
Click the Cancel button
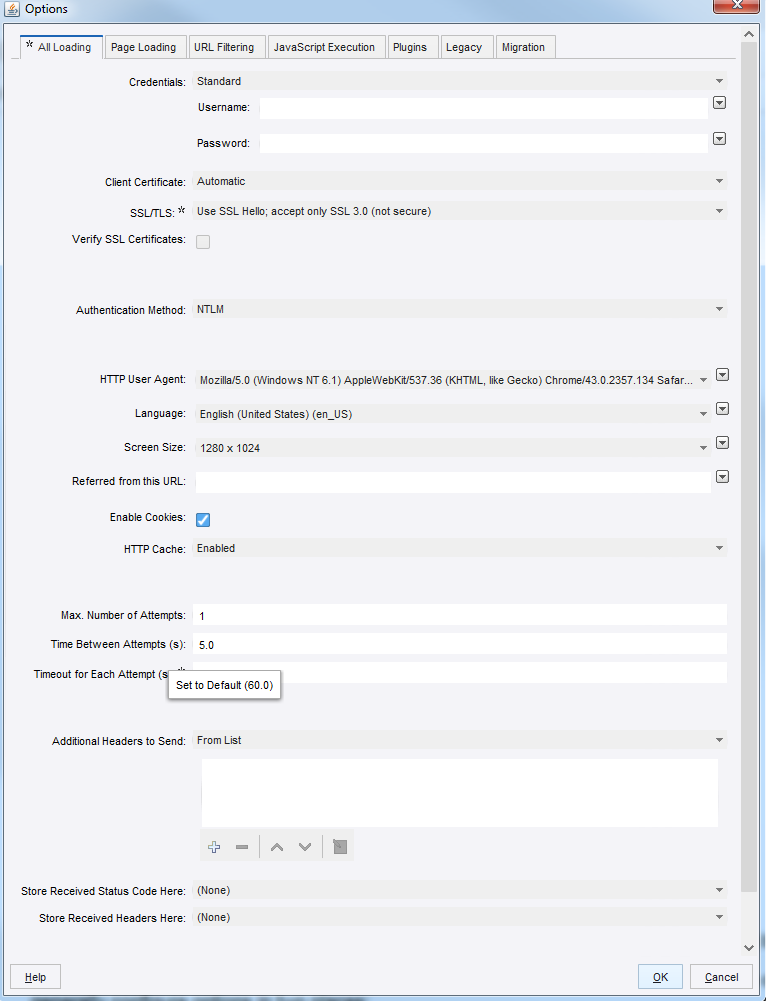coord(721,977)
